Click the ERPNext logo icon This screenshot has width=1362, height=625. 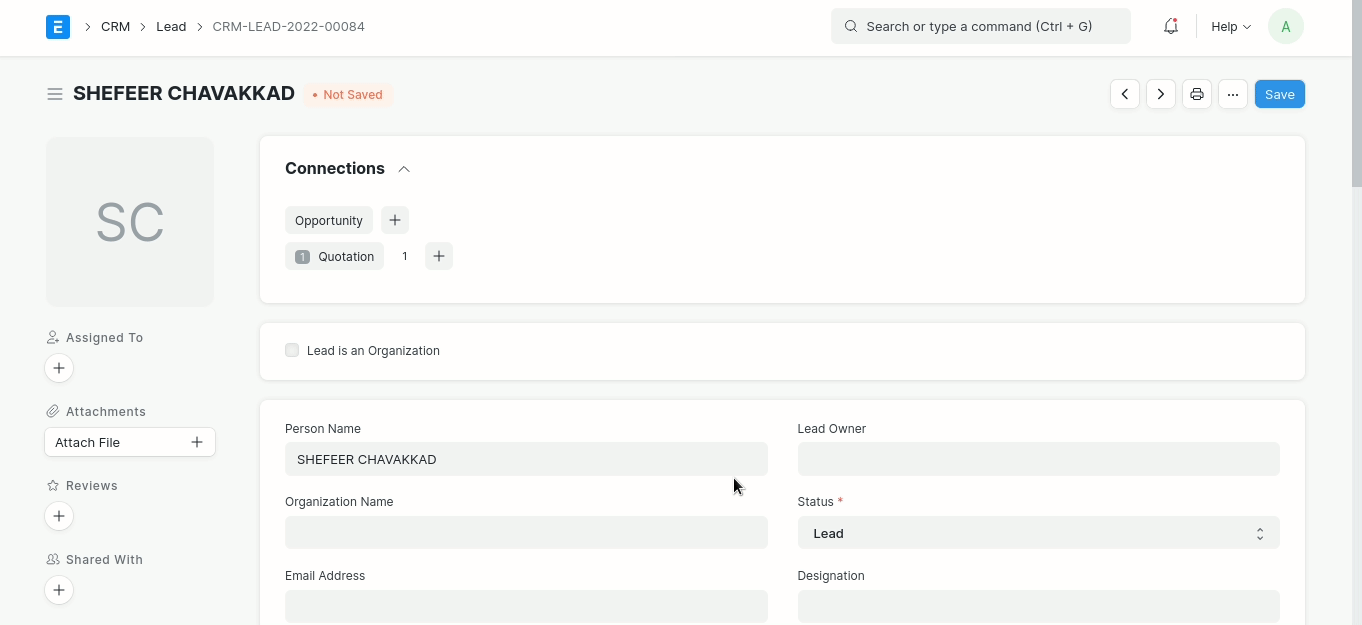58,27
